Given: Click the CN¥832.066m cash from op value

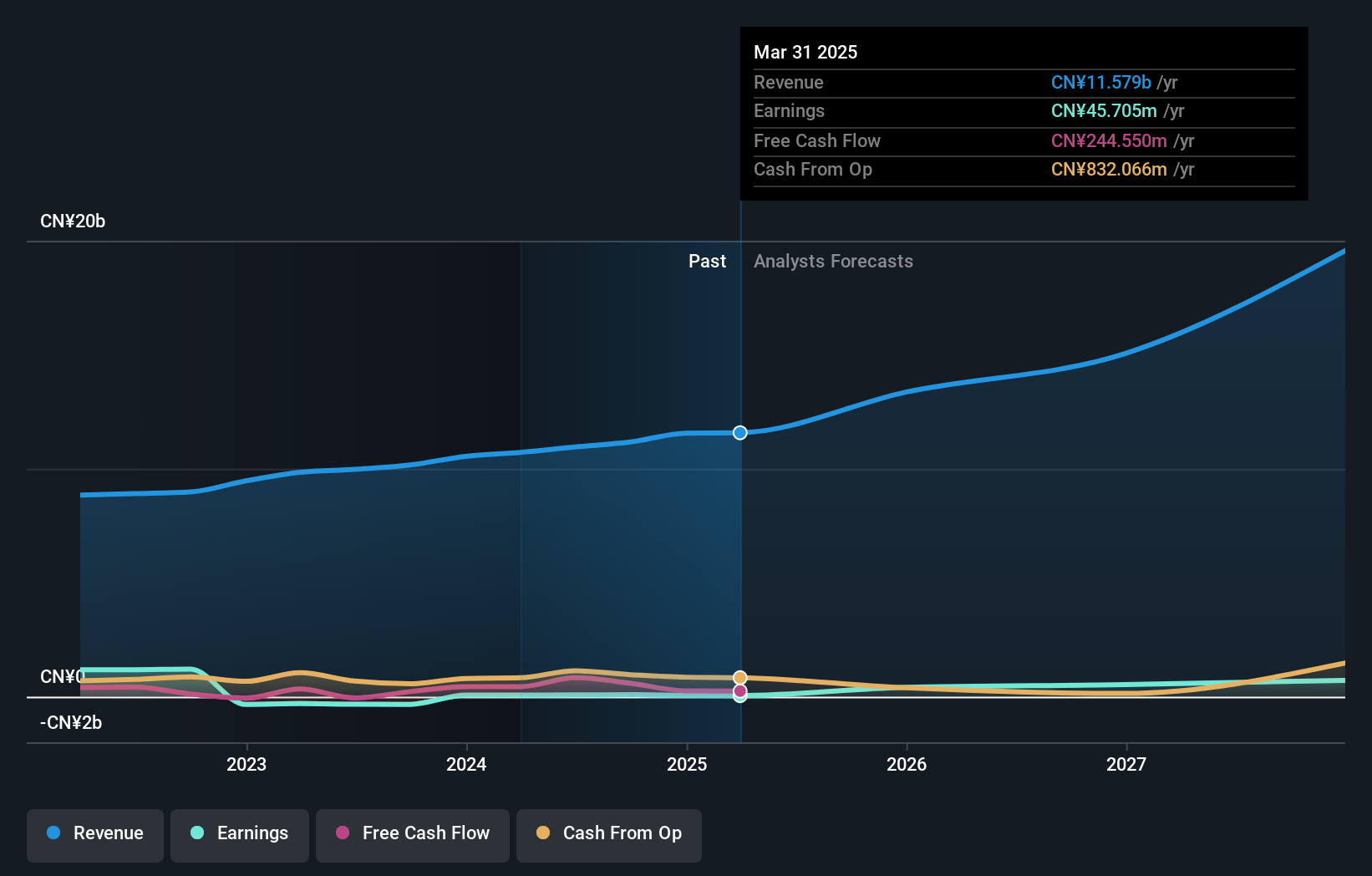Looking at the screenshot, I should coord(1109,170).
